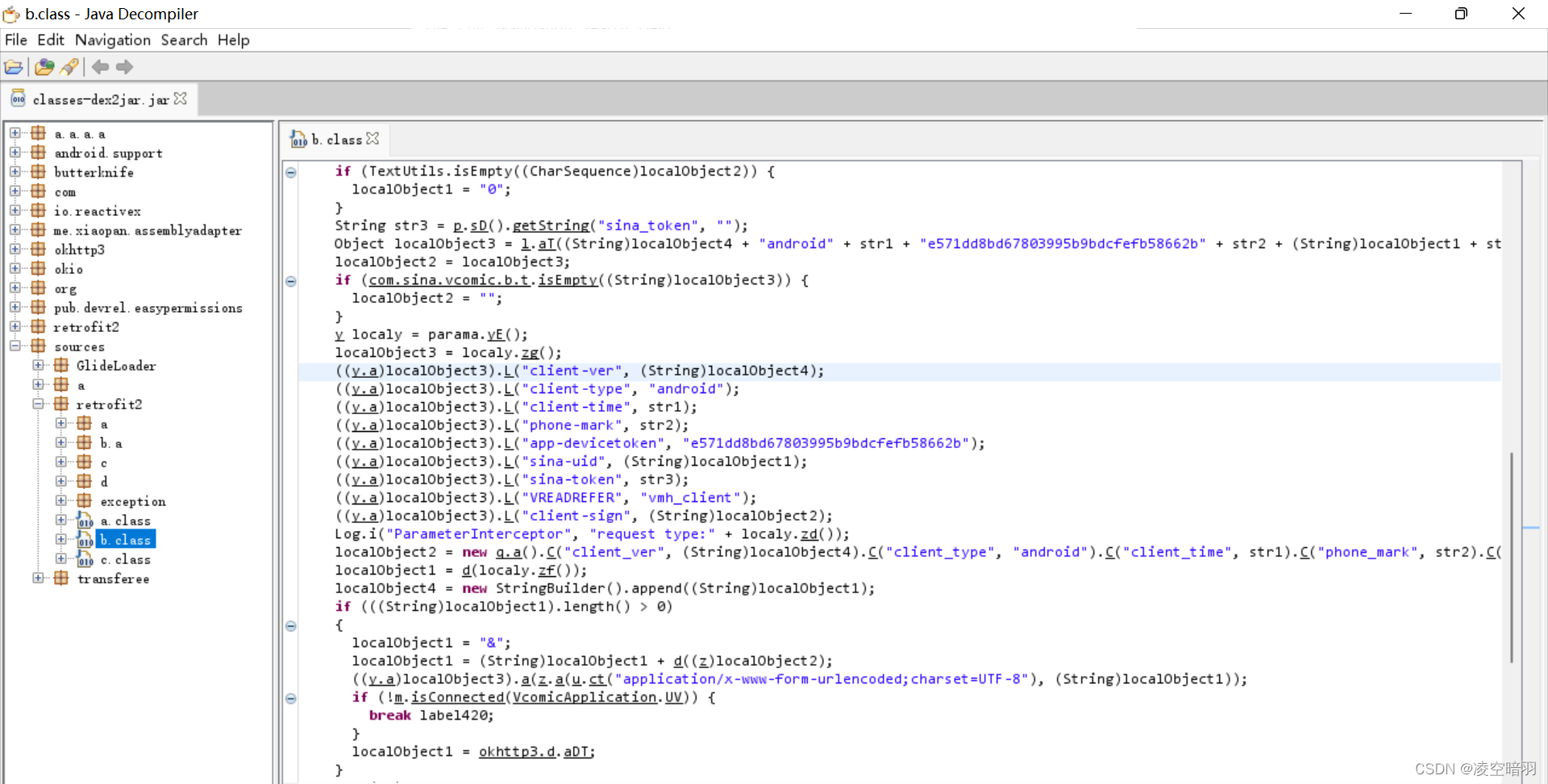The width and height of the screenshot is (1548, 784).
Task: Click the class file icon for c.class
Action: pyautogui.click(x=85, y=558)
